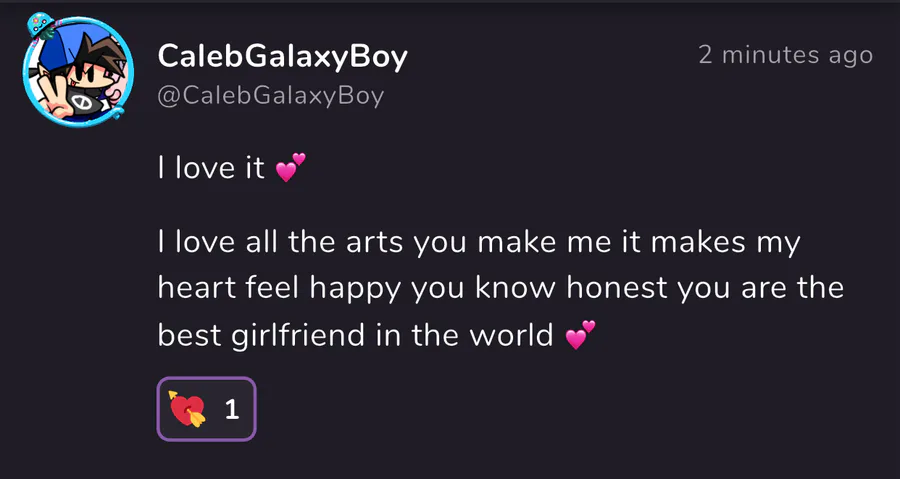The height and width of the screenshot is (479, 900).
Task: Click the line starting "I love all the arts"
Action: (480, 243)
